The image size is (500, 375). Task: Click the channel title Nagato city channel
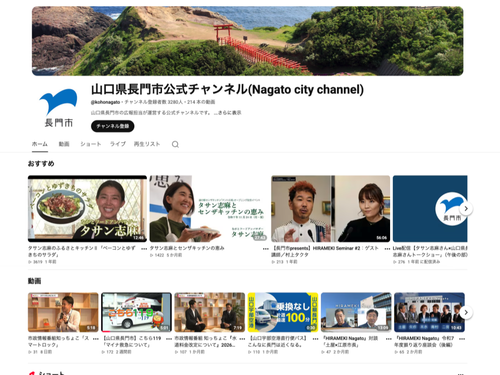click(227, 89)
